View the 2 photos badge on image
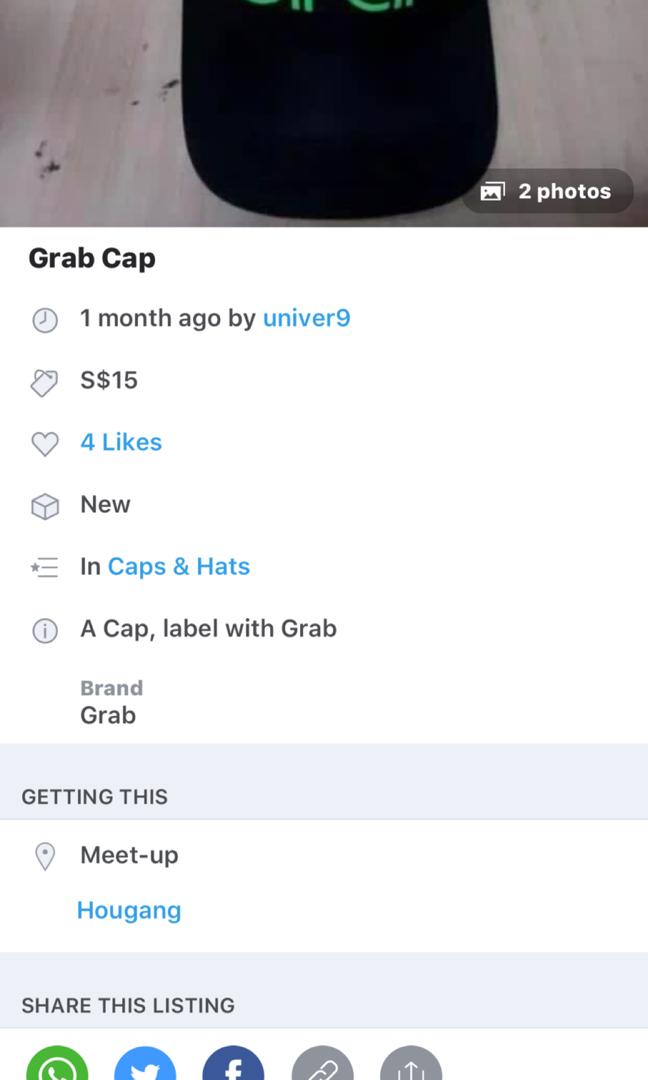The width and height of the screenshot is (648, 1080). tap(548, 191)
